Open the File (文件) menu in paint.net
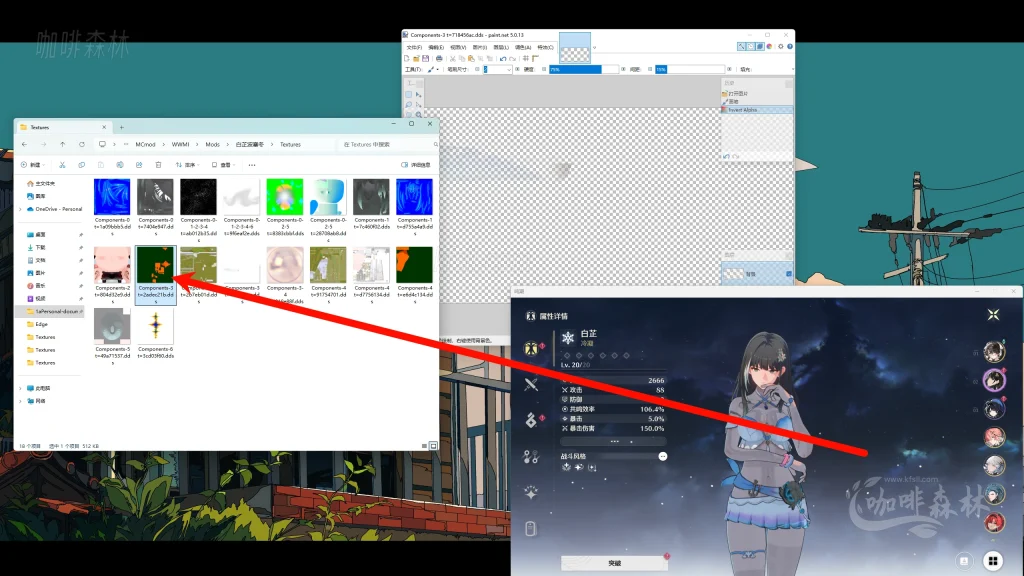This screenshot has width=1024, height=576. [414, 47]
